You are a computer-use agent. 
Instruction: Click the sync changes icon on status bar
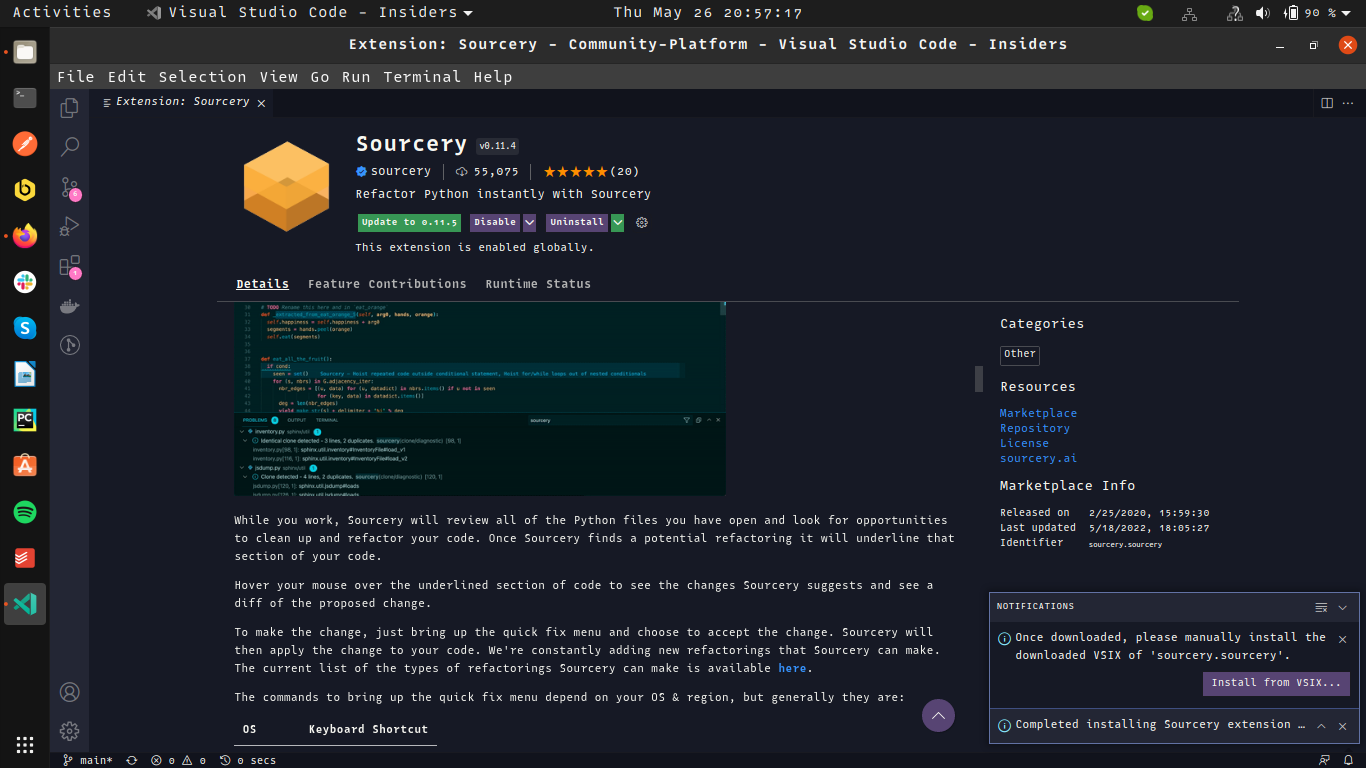[131, 760]
